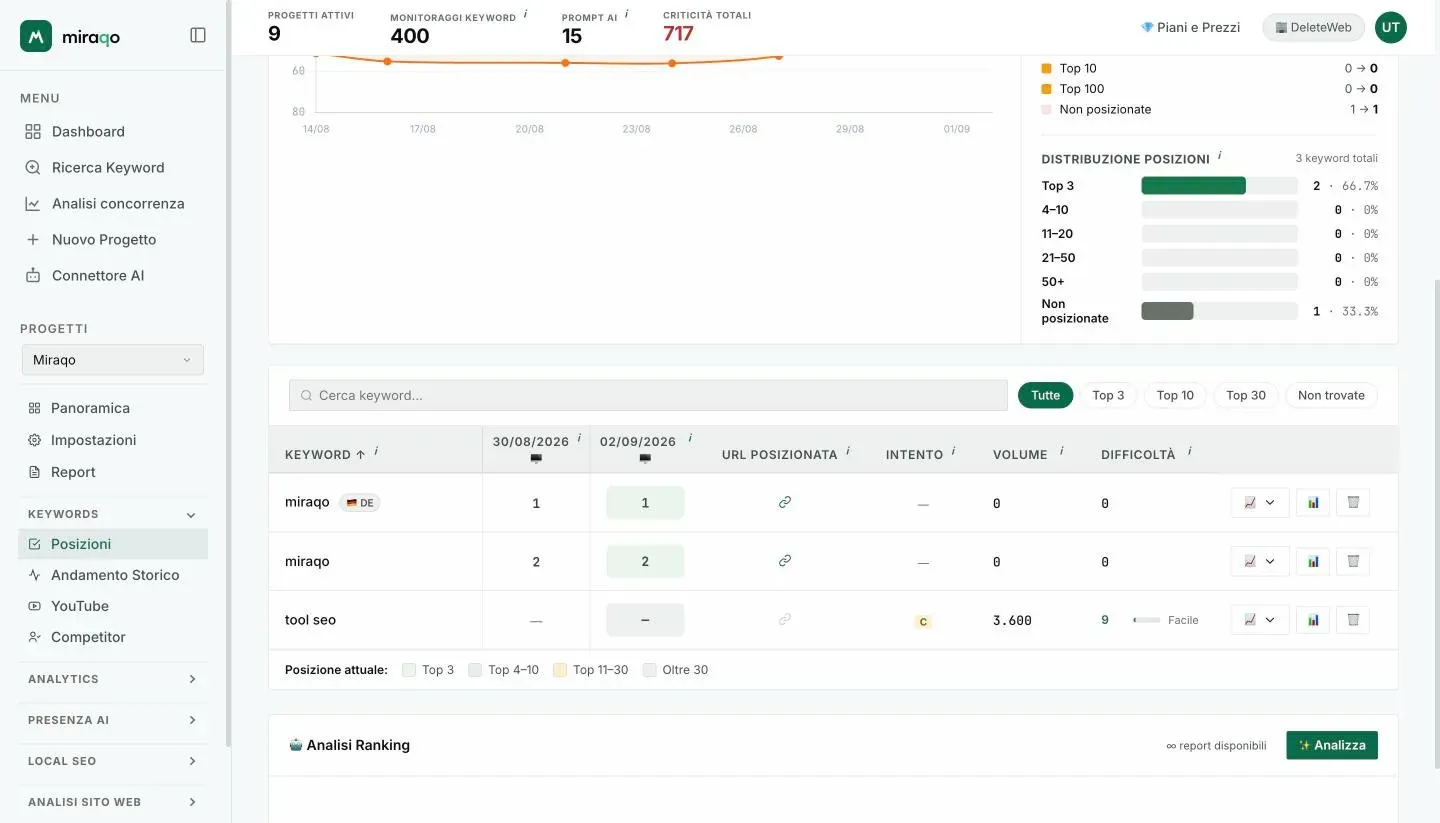Click info icon beside INTENTO header
Screen dimensions: 1440x823
coord(954,451)
